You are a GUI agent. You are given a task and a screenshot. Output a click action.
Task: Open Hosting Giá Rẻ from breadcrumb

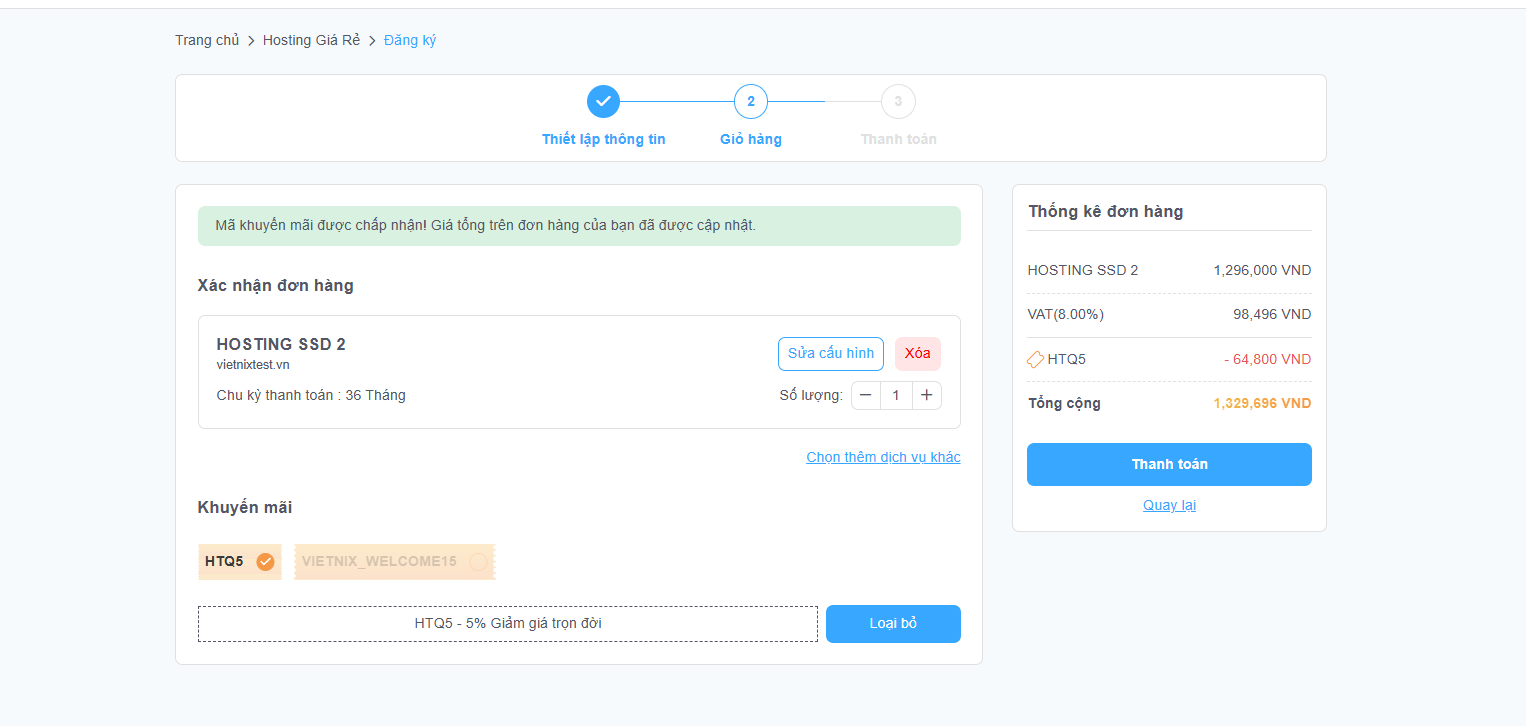(x=311, y=40)
